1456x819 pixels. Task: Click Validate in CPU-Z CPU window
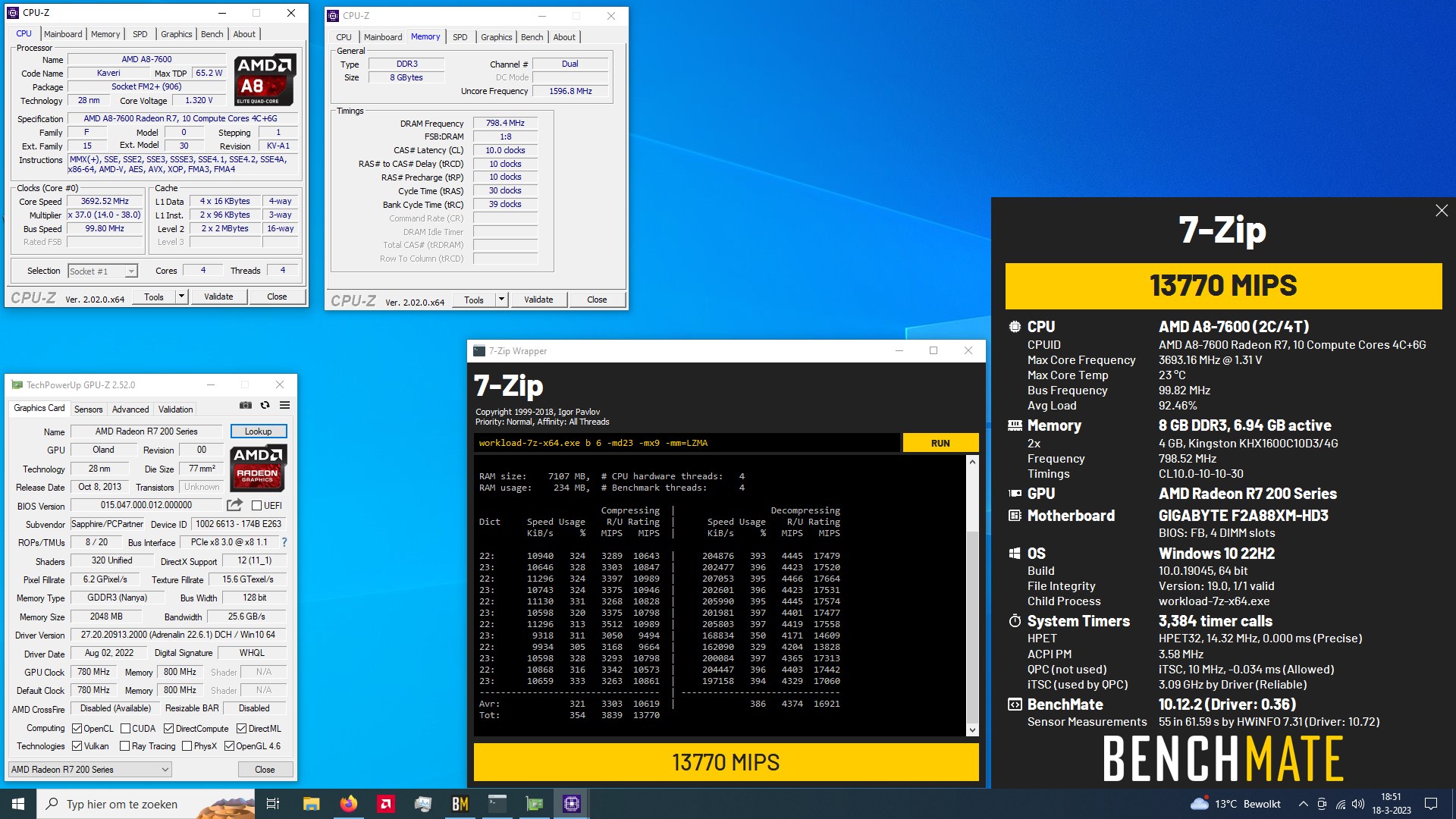pyautogui.click(x=218, y=297)
